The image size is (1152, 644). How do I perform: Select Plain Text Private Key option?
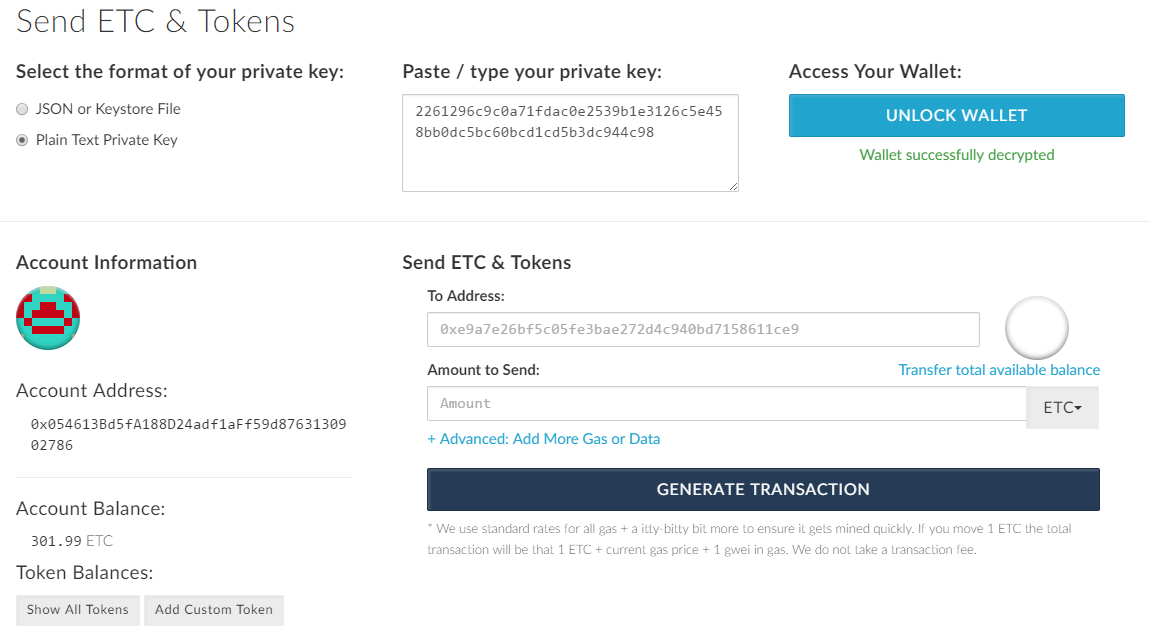tap(22, 140)
